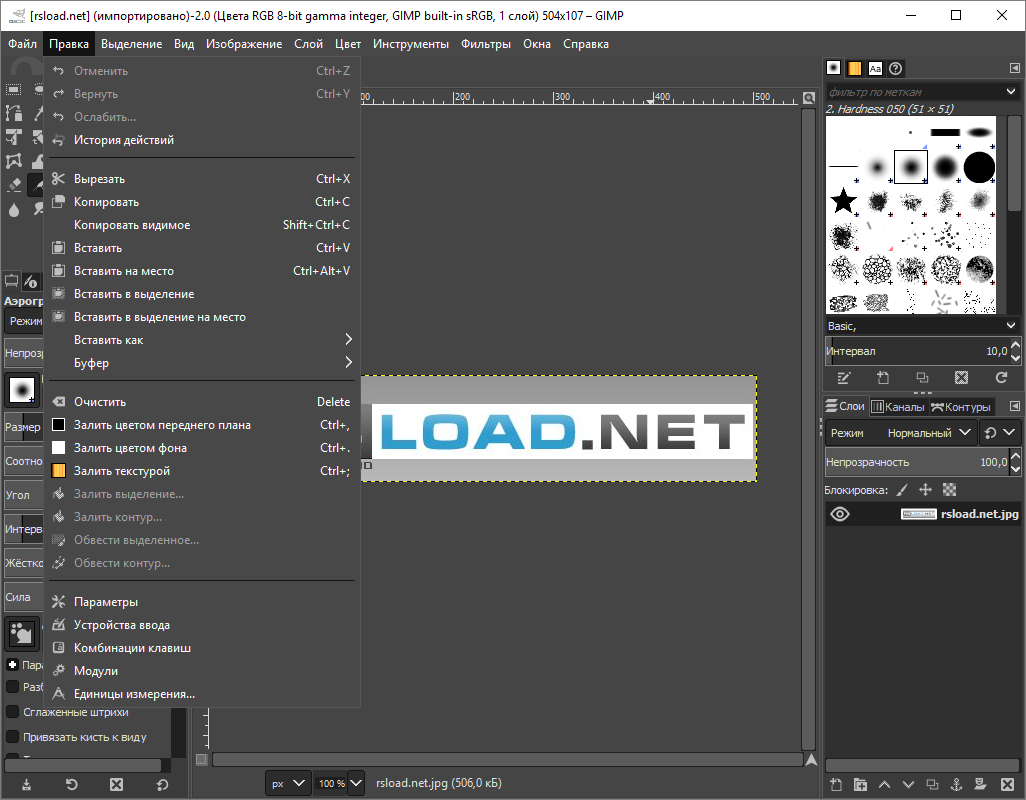This screenshot has height=800, width=1026.
Task: Select the Blur/Sharpen drop tool
Action: pos(14,209)
